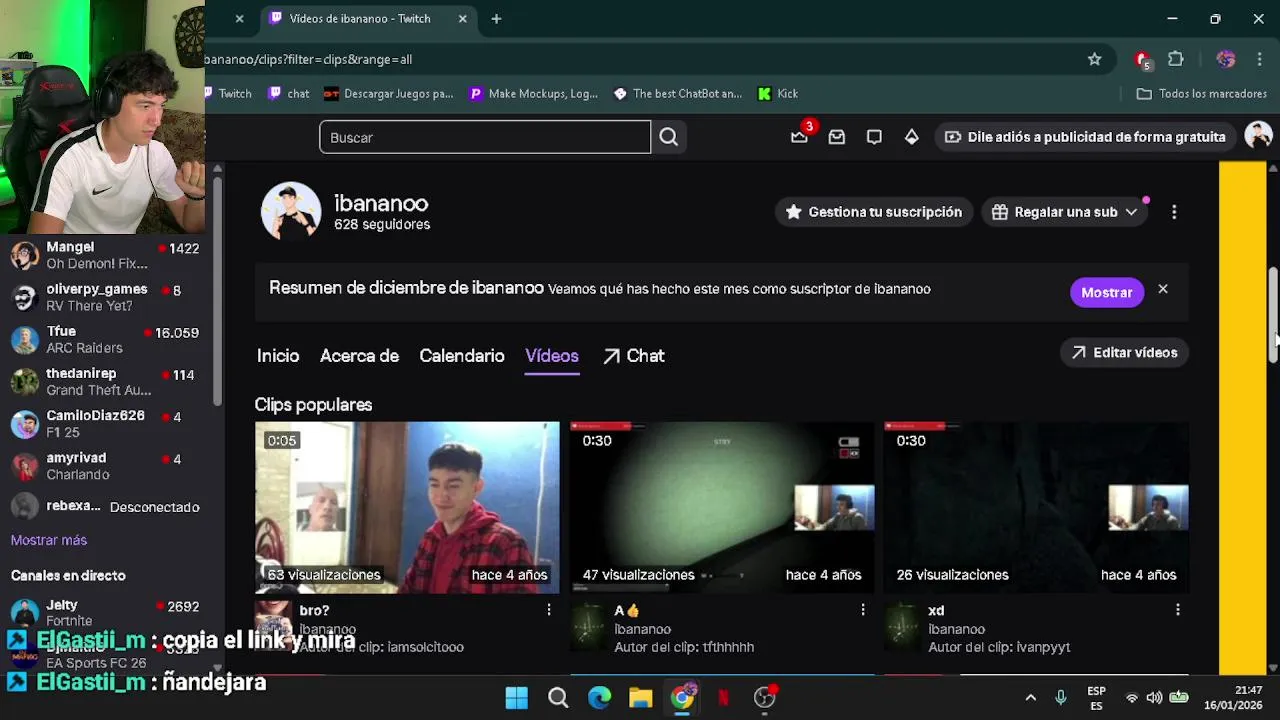This screenshot has height=720, width=1280.
Task: Show hidden system tray icons
Action: tap(1030, 698)
